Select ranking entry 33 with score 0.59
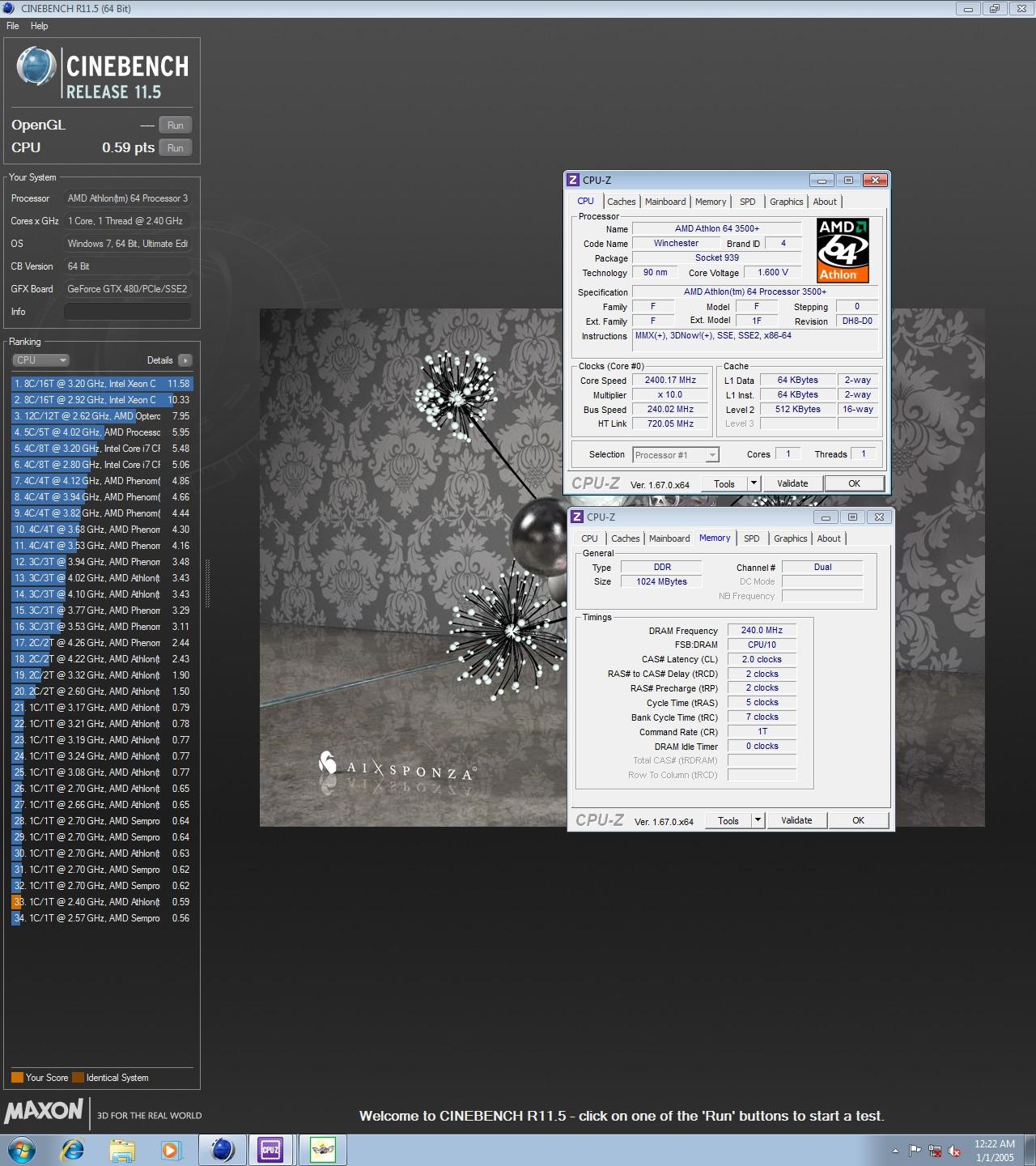This screenshot has height=1166, width=1036. coord(102,902)
